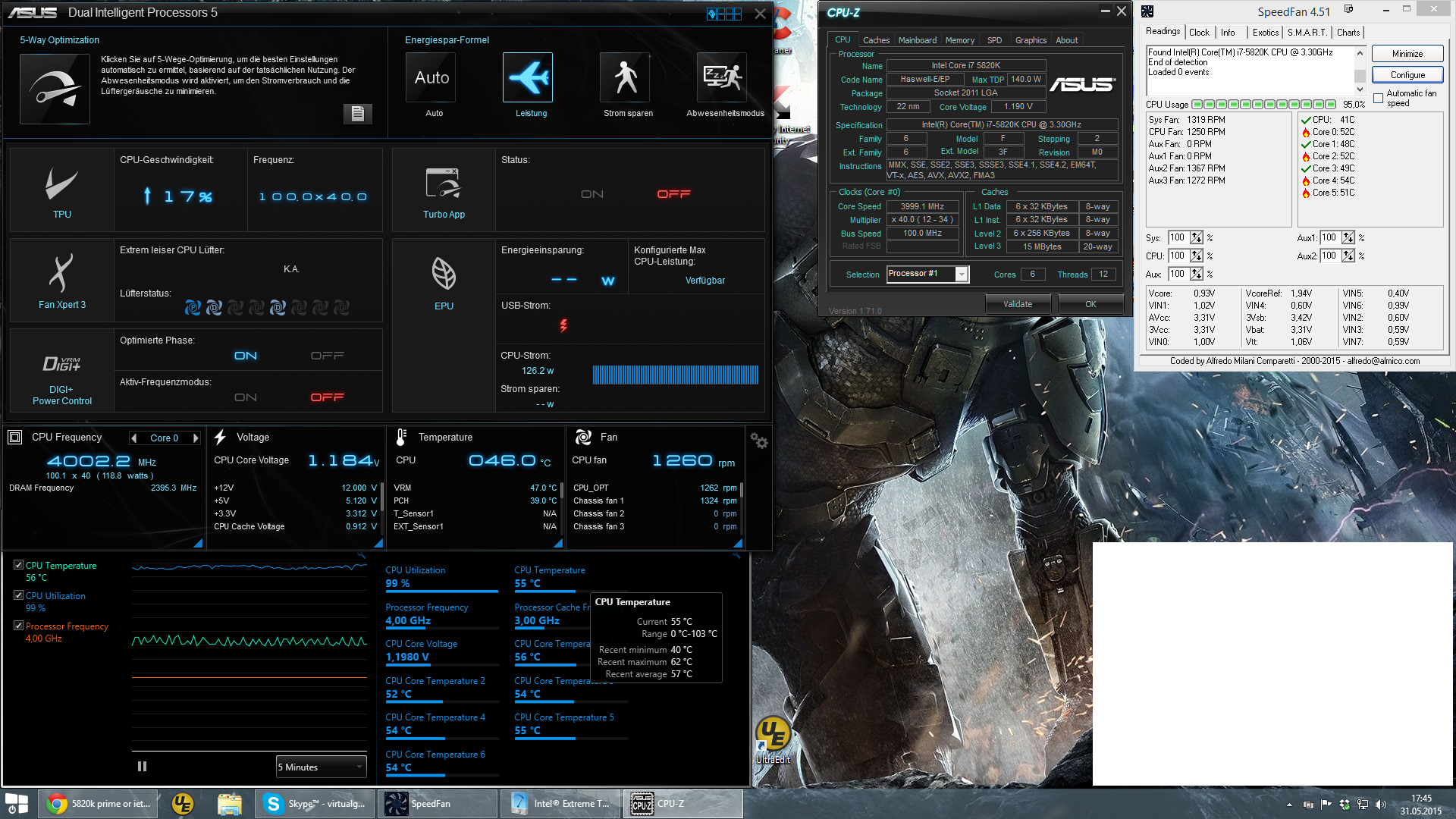Switch to next core with right arrow
This screenshot has width=1456, height=819.
click(x=196, y=438)
